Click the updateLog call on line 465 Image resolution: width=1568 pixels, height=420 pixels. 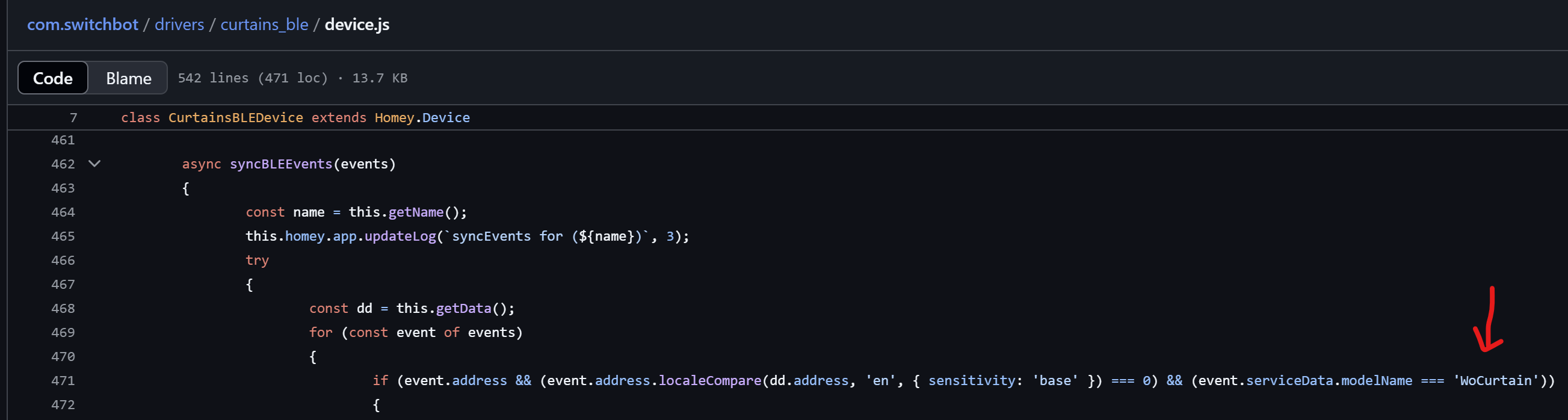tap(401, 236)
